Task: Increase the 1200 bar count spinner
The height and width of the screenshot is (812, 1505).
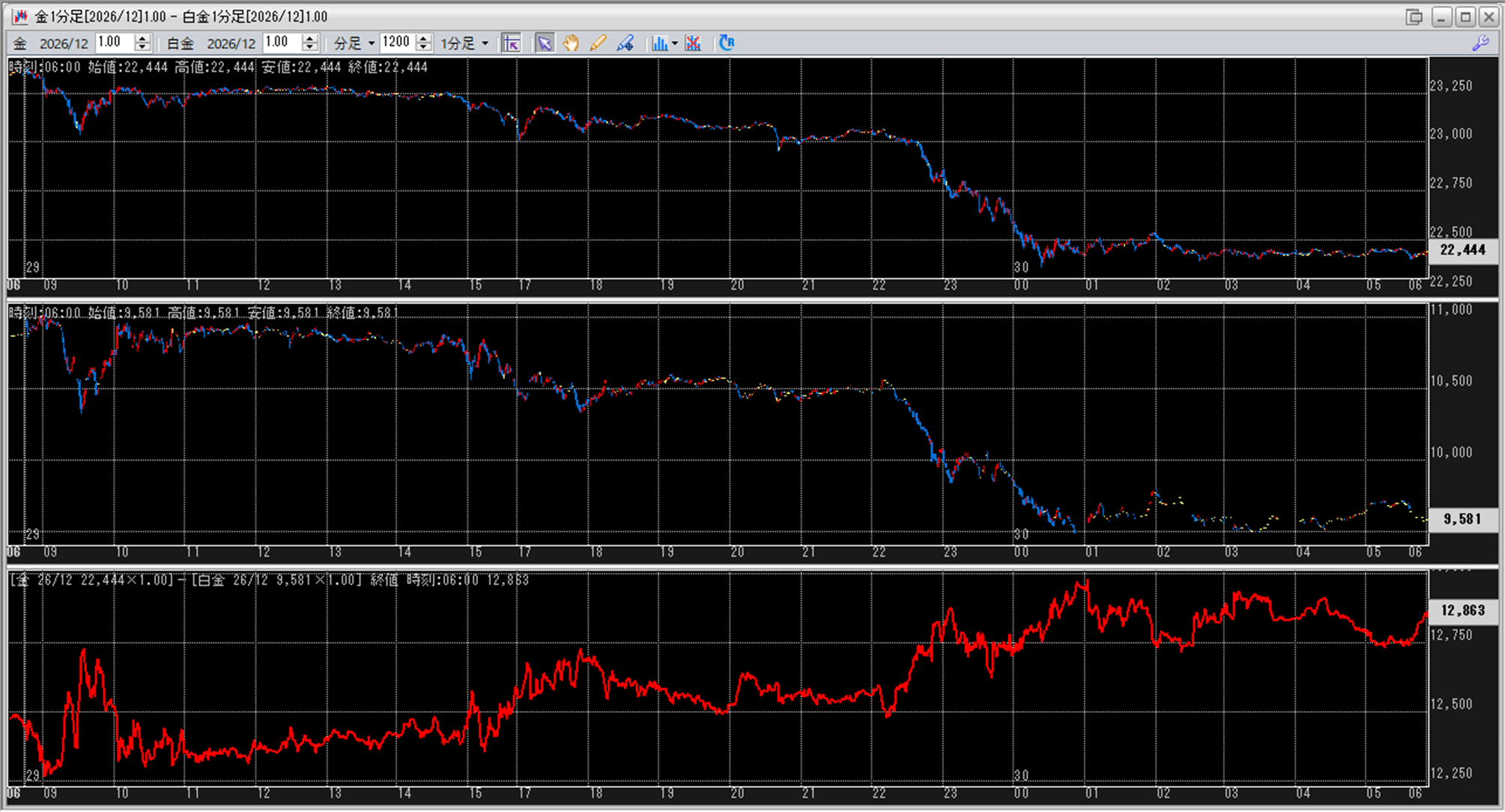Action: pos(423,38)
